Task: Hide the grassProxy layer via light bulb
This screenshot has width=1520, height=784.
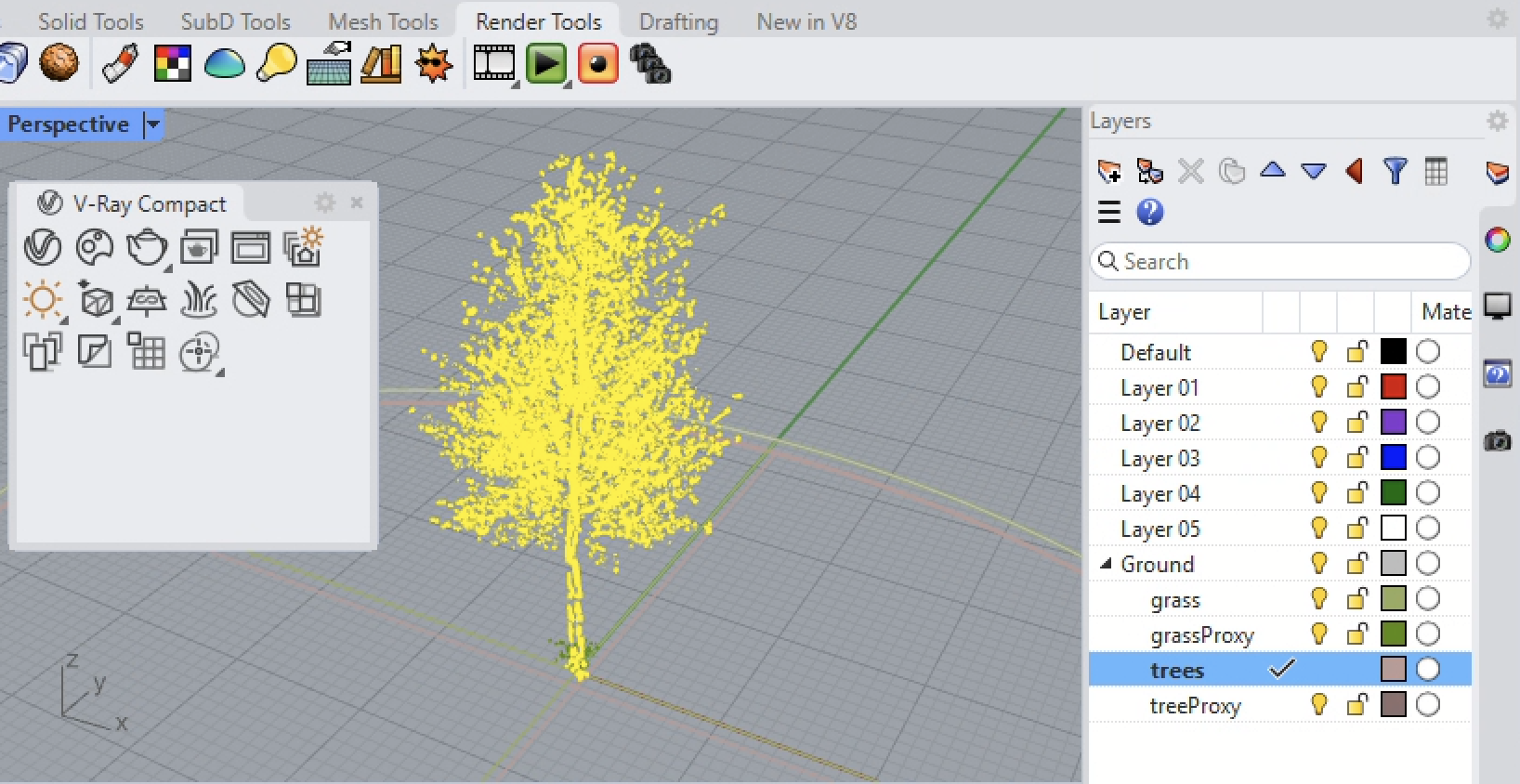Action: (x=1318, y=634)
